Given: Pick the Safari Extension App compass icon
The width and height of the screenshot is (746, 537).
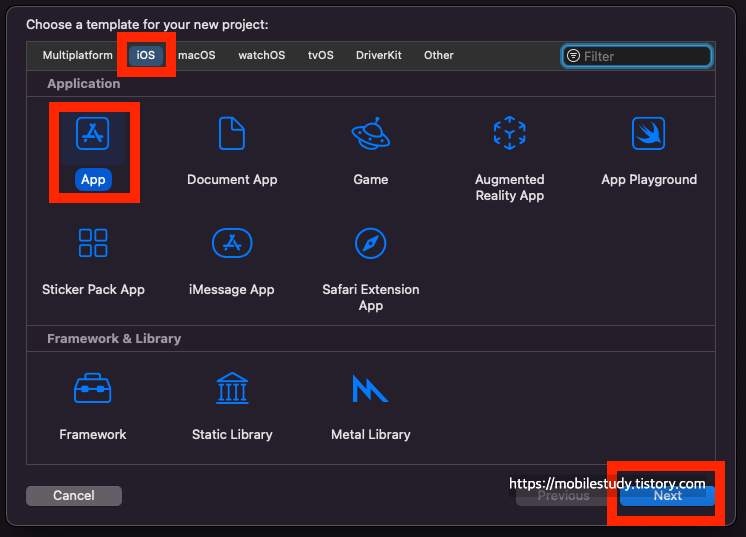Looking at the screenshot, I should click(371, 243).
